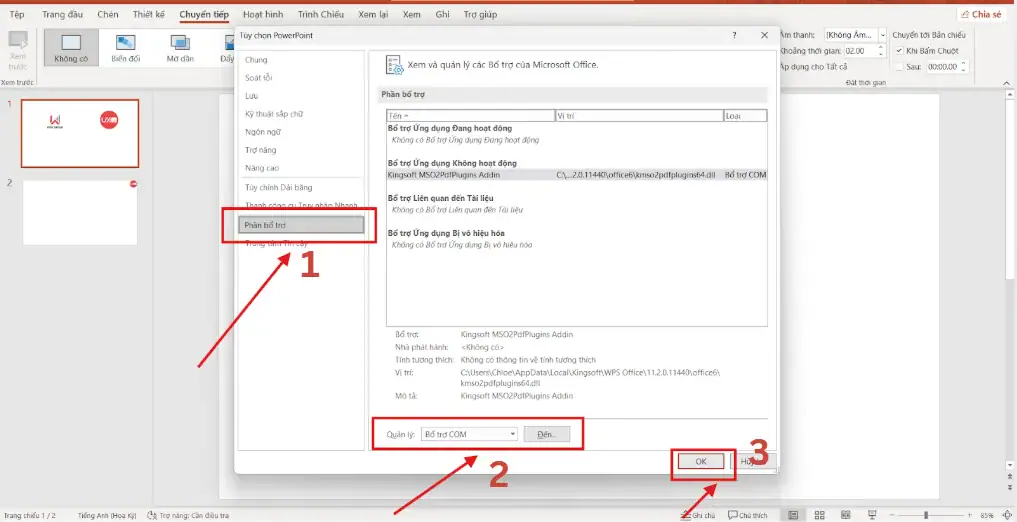Select slide 1 thumbnail
Image resolution: width=1017 pixels, height=522 pixels.
click(80, 134)
